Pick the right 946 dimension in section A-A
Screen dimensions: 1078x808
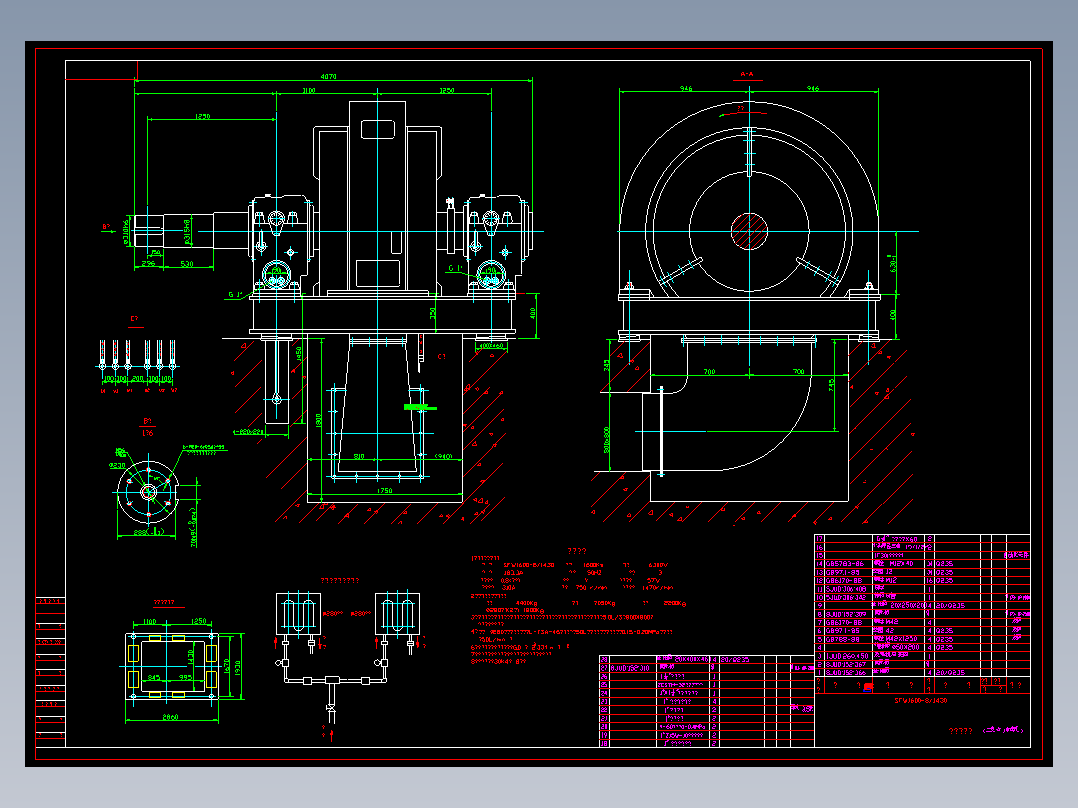813,88
